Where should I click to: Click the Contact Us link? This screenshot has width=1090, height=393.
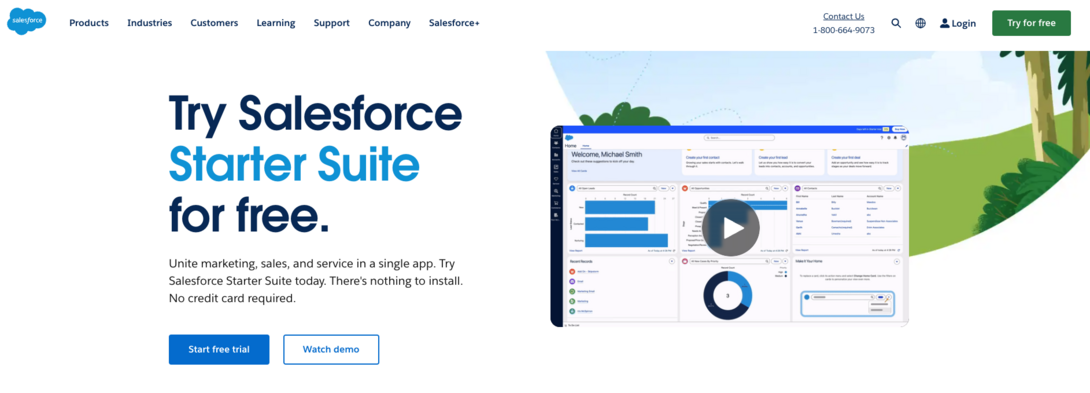[843, 16]
